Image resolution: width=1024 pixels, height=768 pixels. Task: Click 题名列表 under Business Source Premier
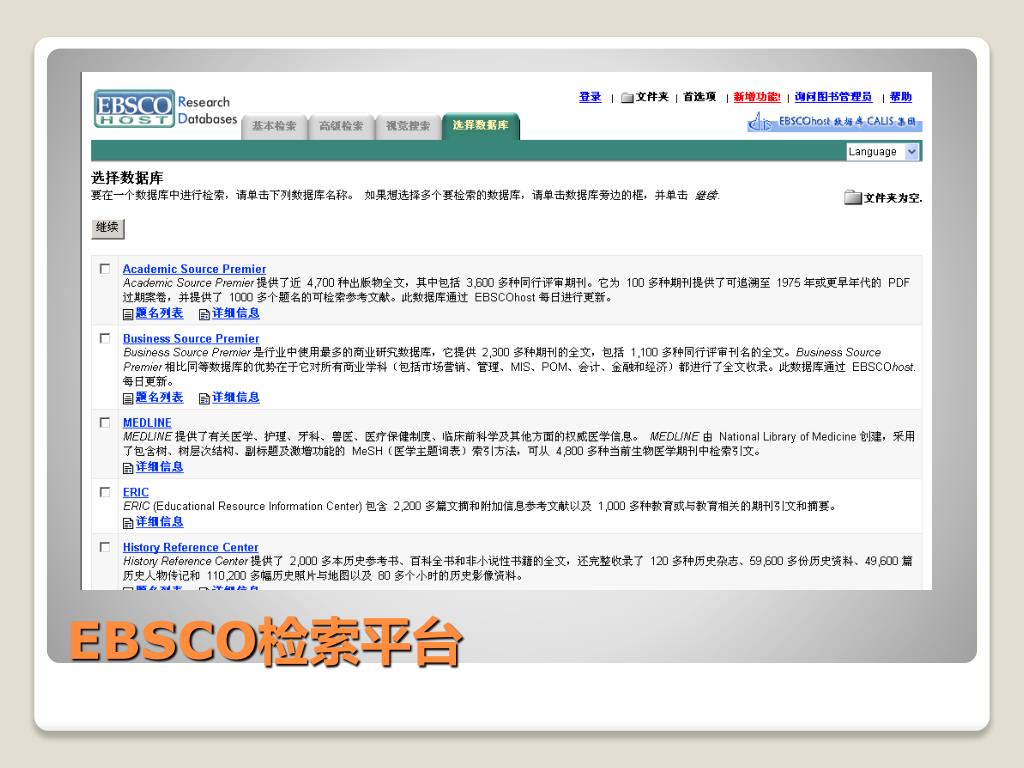(159, 398)
